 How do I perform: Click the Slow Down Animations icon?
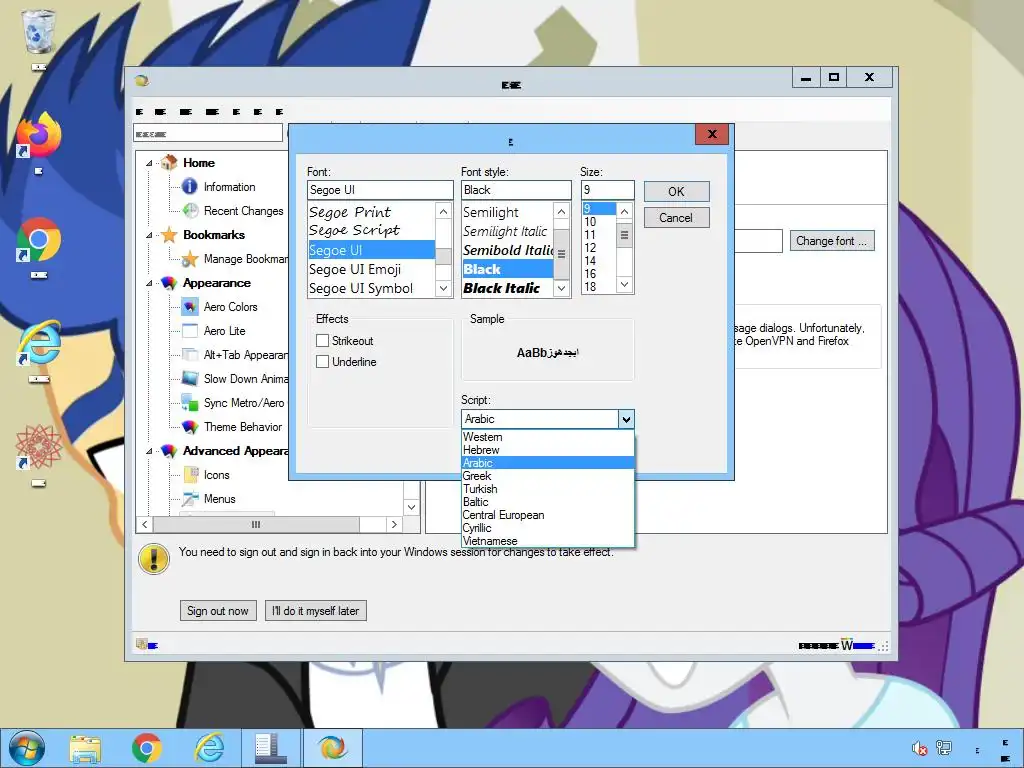(189, 379)
